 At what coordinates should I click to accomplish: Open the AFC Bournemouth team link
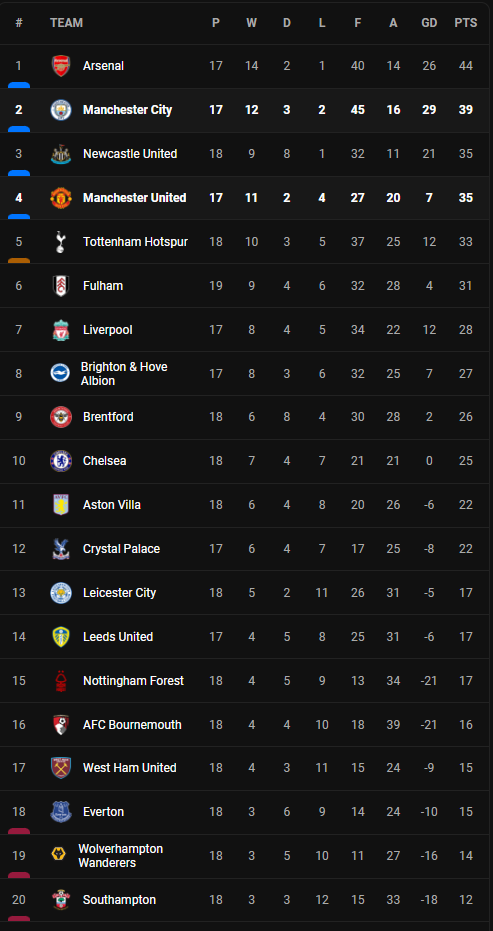(132, 724)
